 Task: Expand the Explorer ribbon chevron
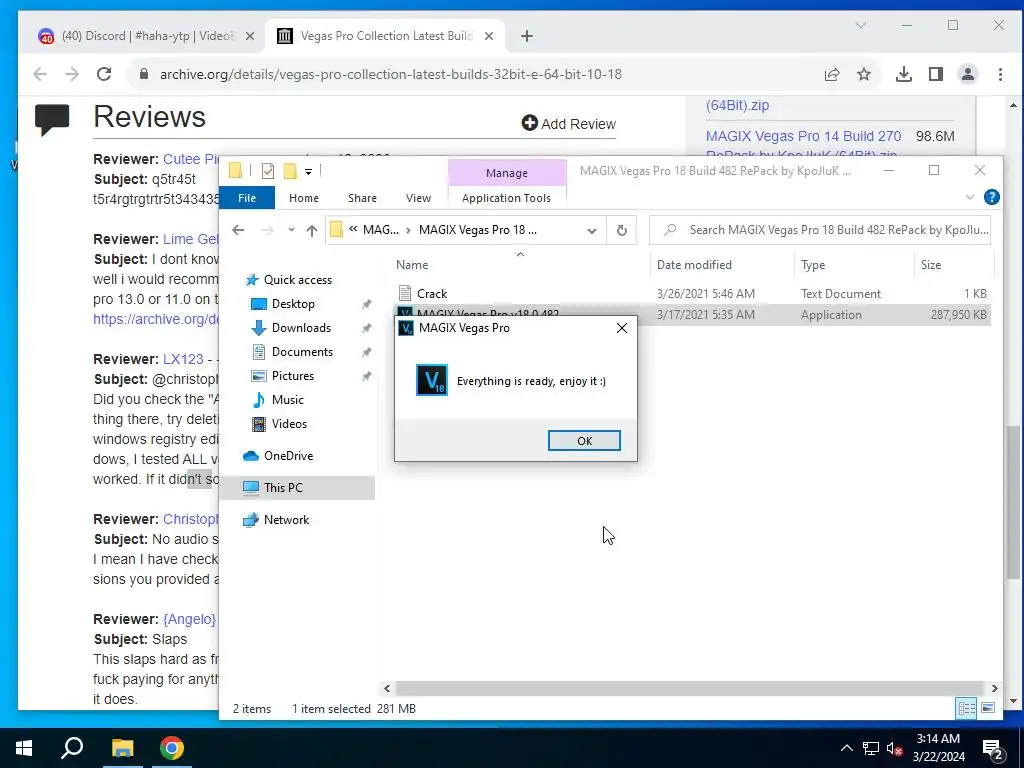tap(970, 197)
